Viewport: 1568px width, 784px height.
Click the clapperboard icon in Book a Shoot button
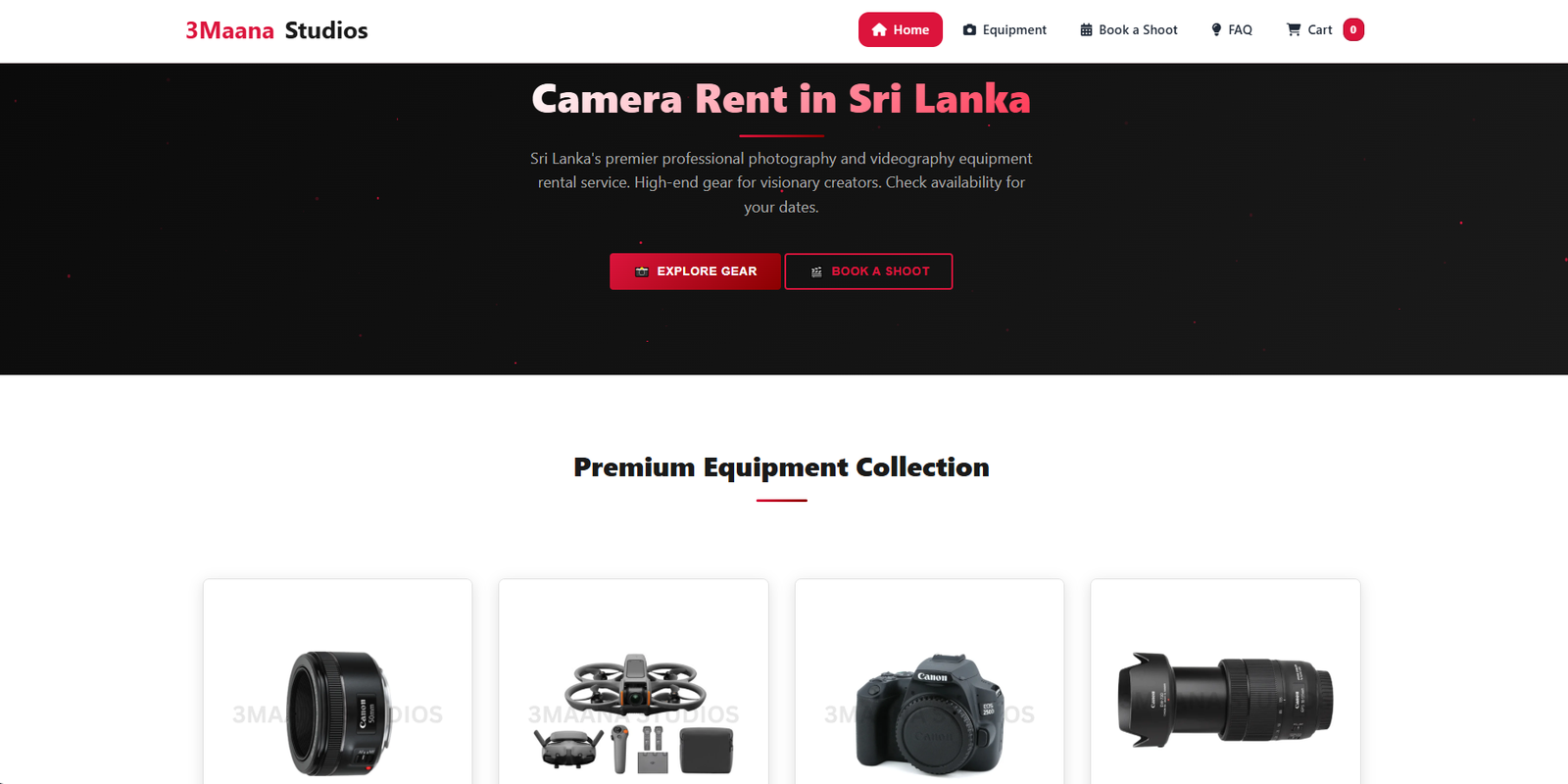(816, 271)
